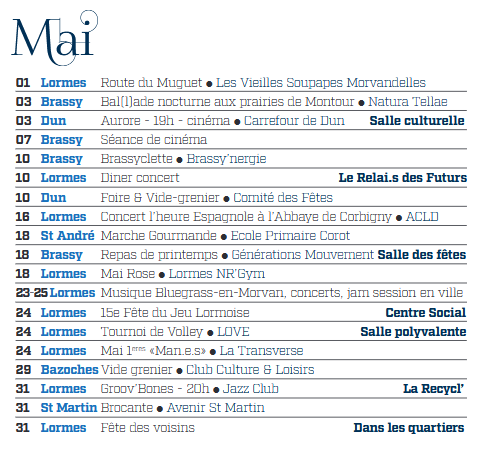Image resolution: width=490 pixels, height=450 pixels.
Task: Click 'Salle des fêtes' venue label
Action: click(x=422, y=255)
